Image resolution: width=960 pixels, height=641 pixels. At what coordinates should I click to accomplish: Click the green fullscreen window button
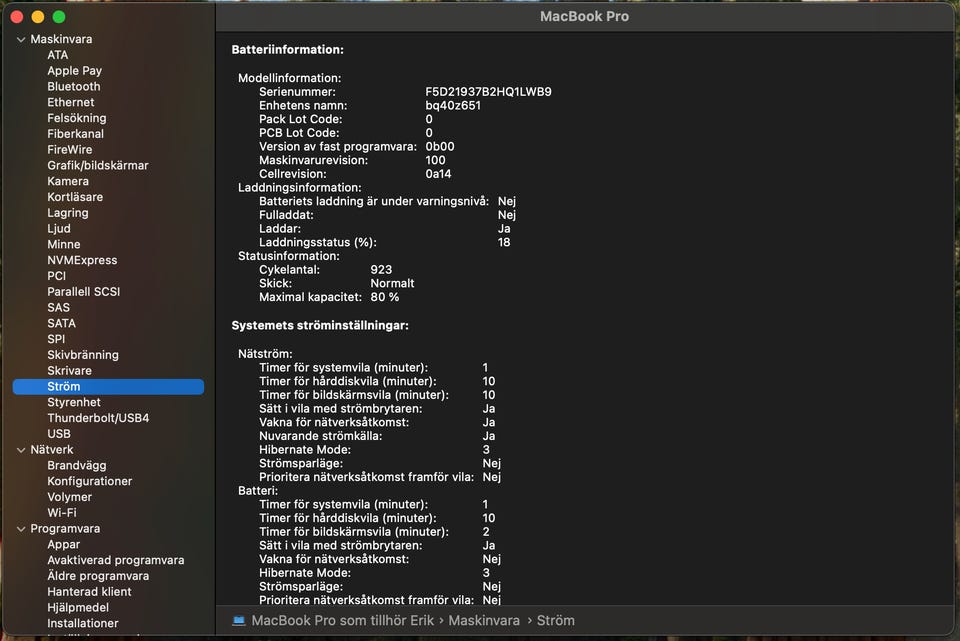point(59,17)
